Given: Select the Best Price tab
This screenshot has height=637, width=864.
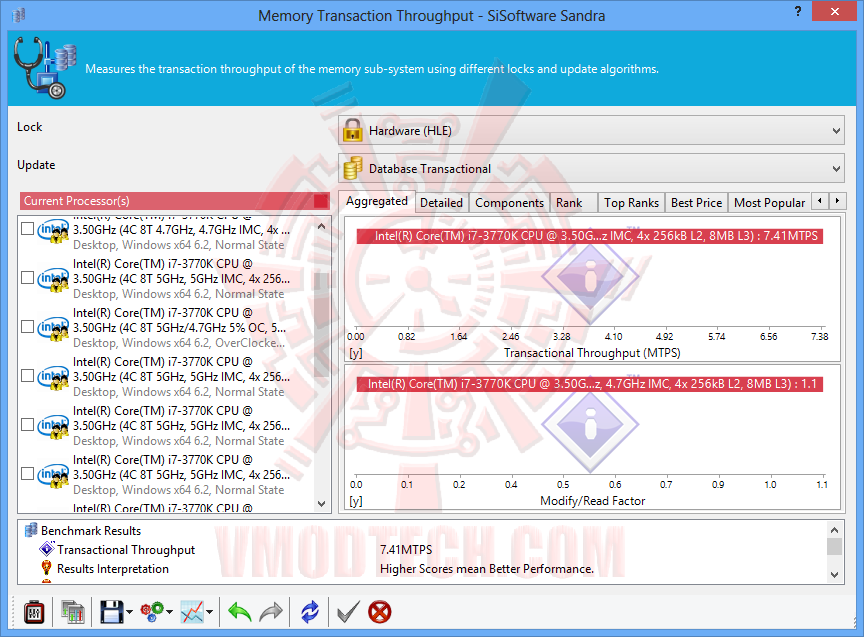Looking at the screenshot, I should (x=696, y=203).
